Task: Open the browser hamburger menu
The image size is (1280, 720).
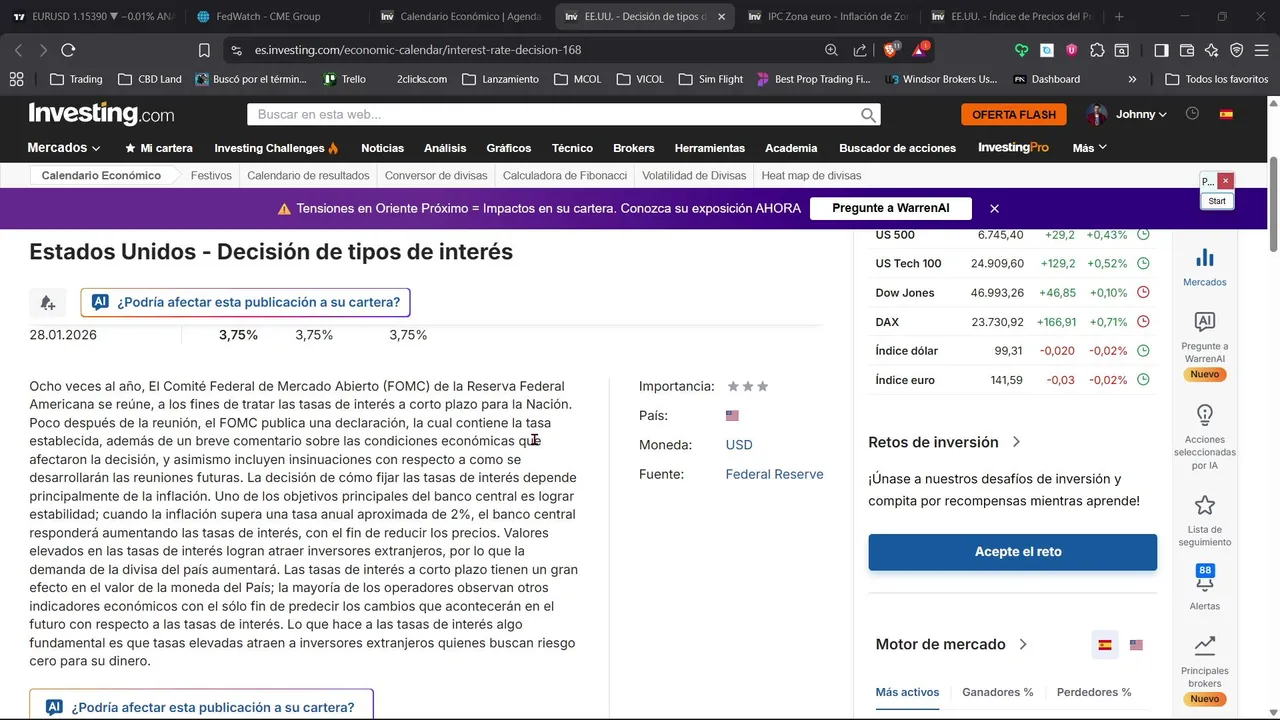Action: [1261, 50]
